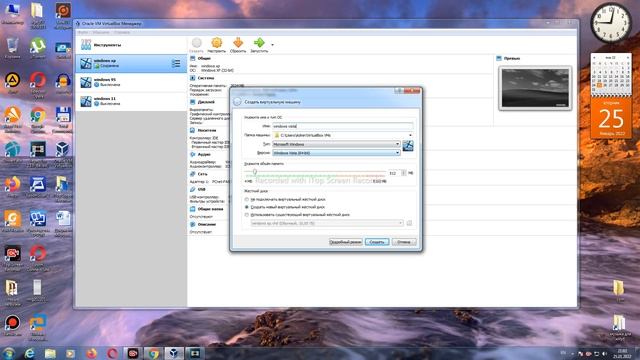The width and height of the screenshot is (640, 360).
Task: Open Chrome from the taskbar
Action: 153,353
